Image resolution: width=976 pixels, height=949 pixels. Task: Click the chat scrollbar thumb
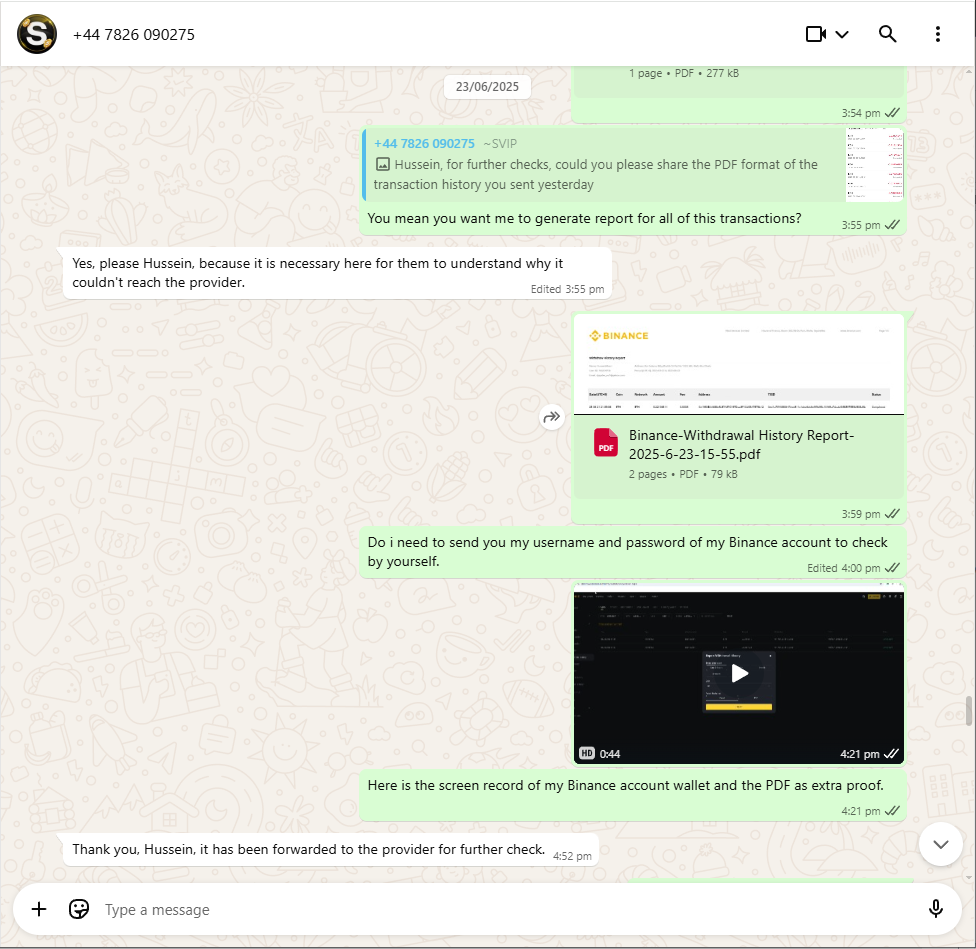tap(969, 711)
